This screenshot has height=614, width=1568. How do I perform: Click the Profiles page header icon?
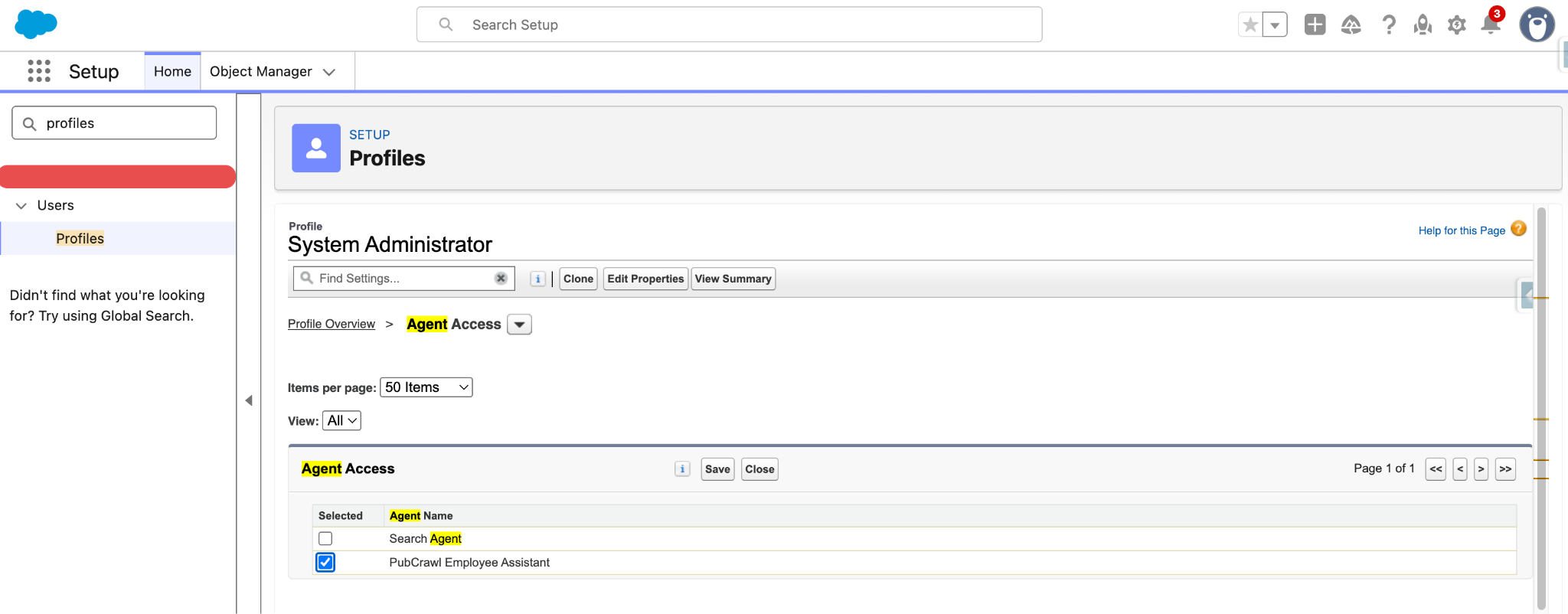(316, 148)
